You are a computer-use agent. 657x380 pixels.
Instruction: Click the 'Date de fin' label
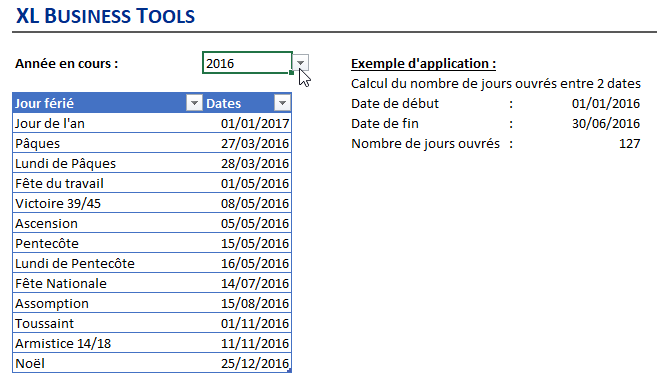pos(385,124)
